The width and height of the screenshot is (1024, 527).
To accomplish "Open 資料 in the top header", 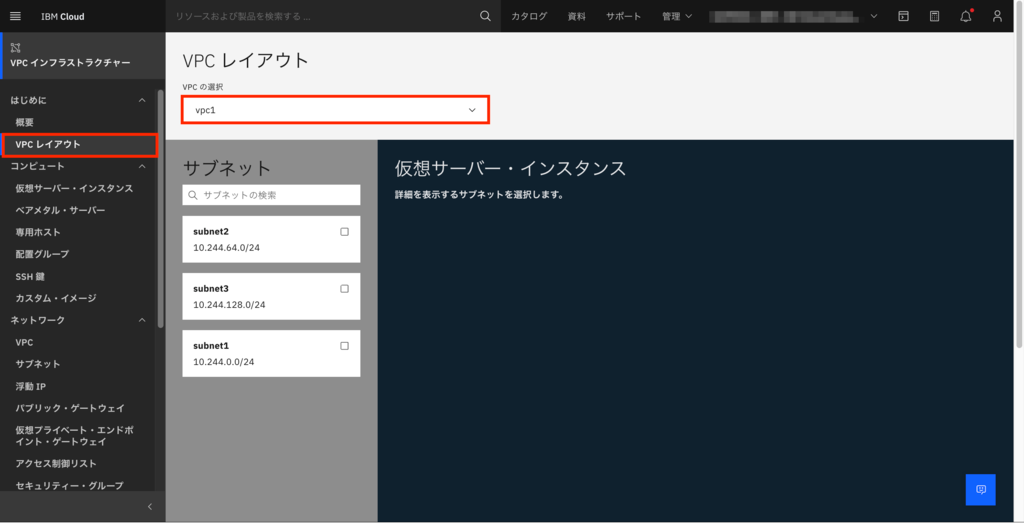I will 577,16.
